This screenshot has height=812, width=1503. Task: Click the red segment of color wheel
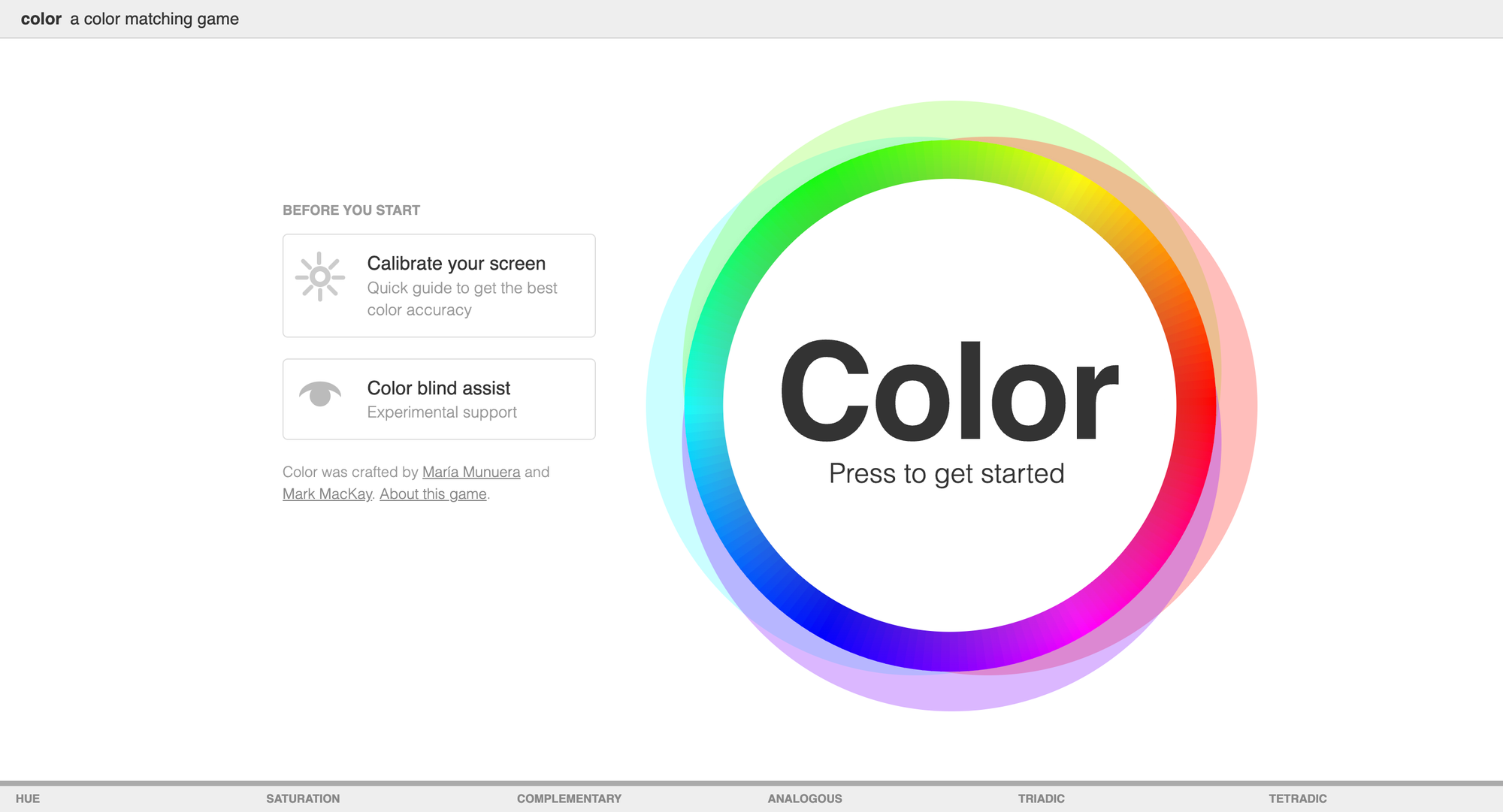(x=1196, y=406)
